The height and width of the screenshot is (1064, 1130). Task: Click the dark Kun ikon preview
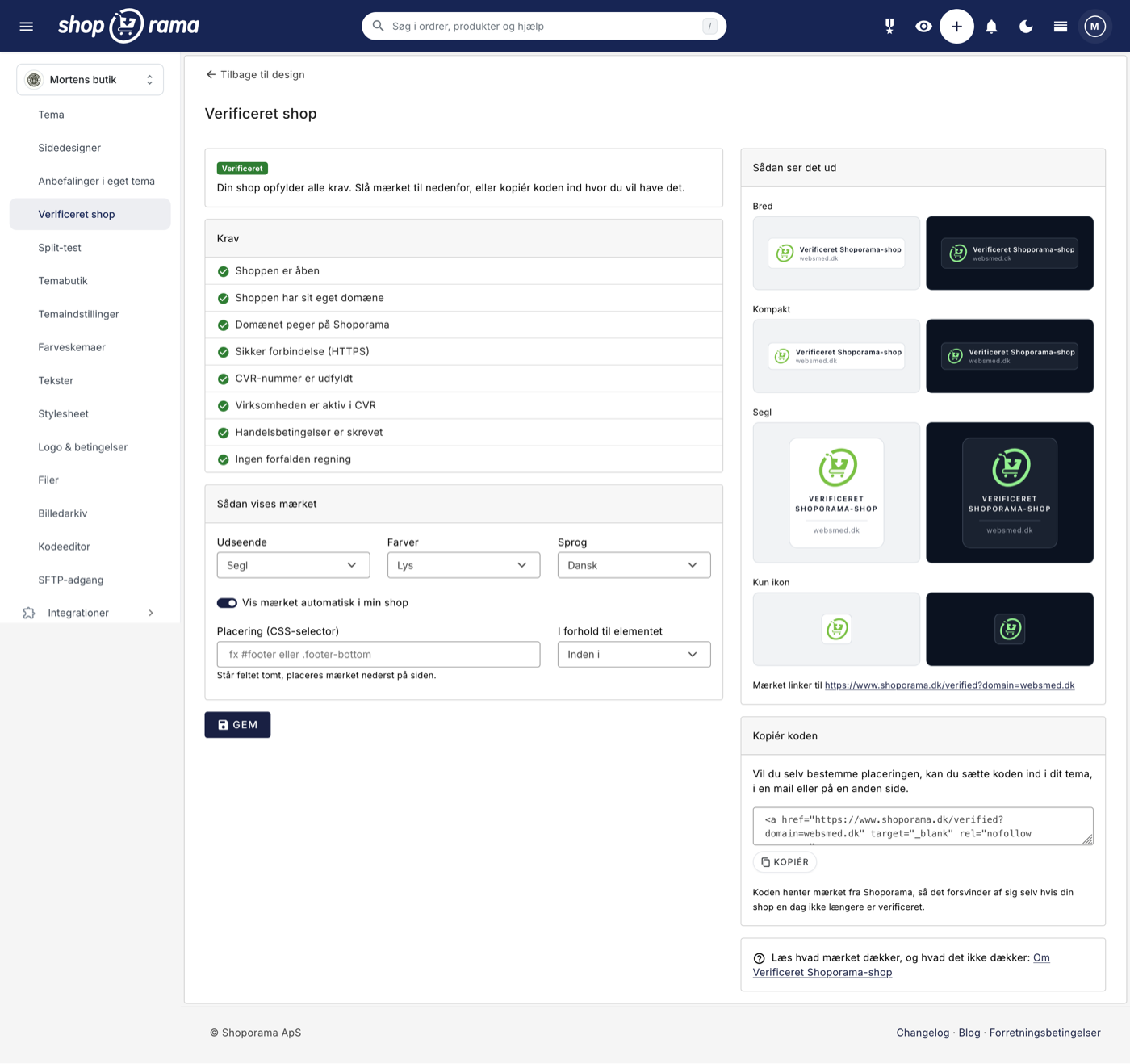(1010, 629)
